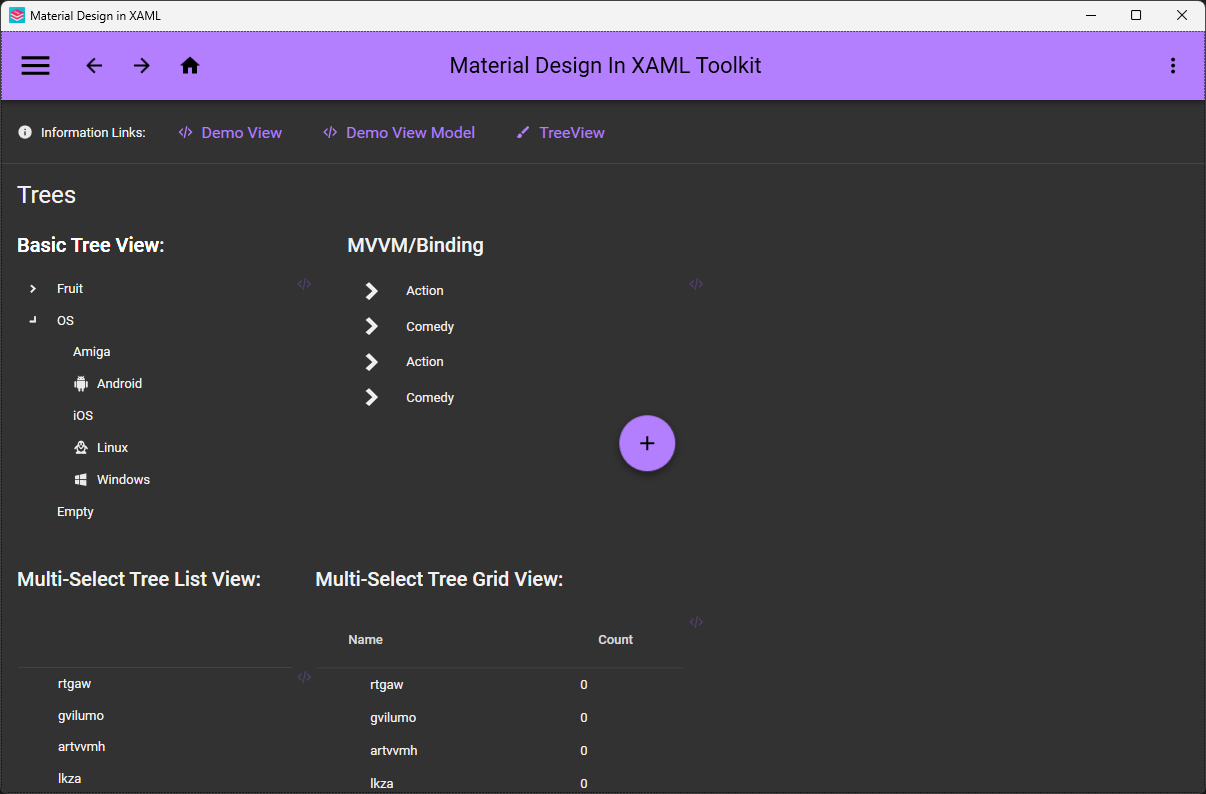This screenshot has height=794, width=1206.
Task: Select the iOS tree item
Action: (83, 416)
